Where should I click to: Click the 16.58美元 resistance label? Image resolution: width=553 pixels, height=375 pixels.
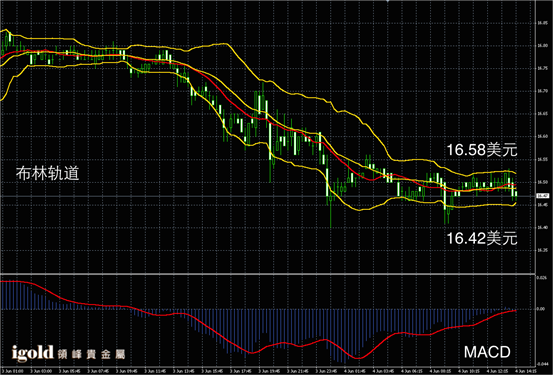tap(482, 150)
